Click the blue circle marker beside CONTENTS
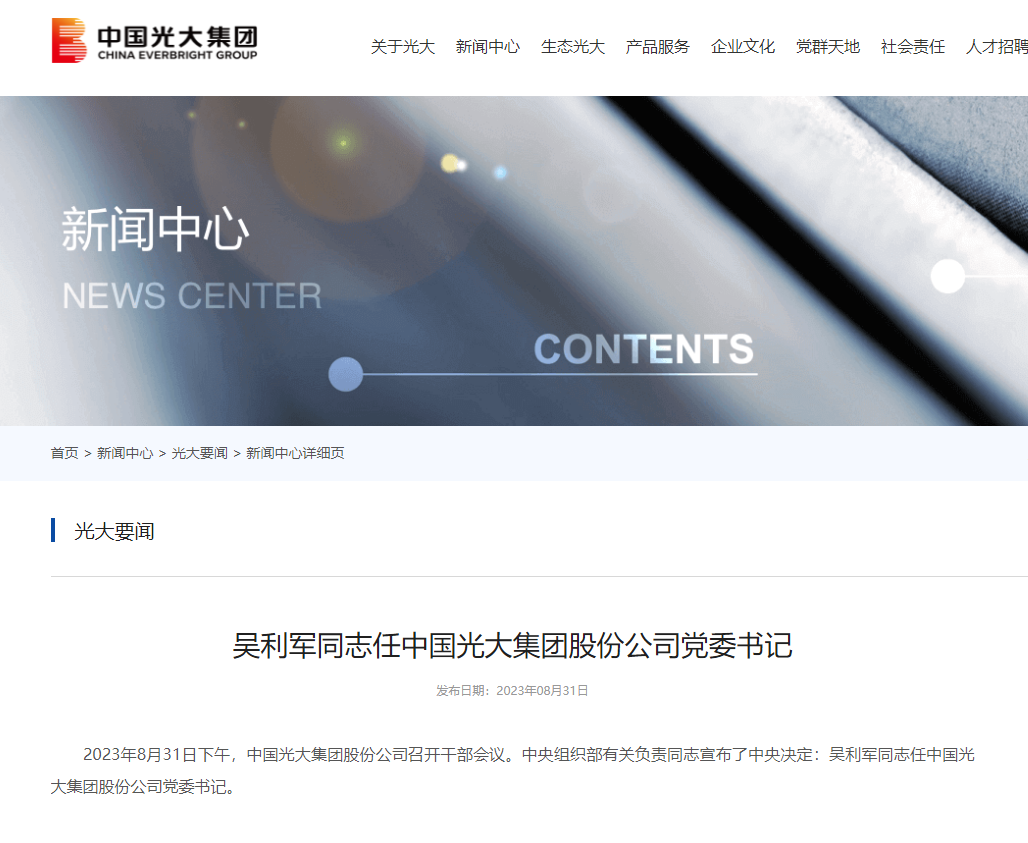 click(x=345, y=374)
